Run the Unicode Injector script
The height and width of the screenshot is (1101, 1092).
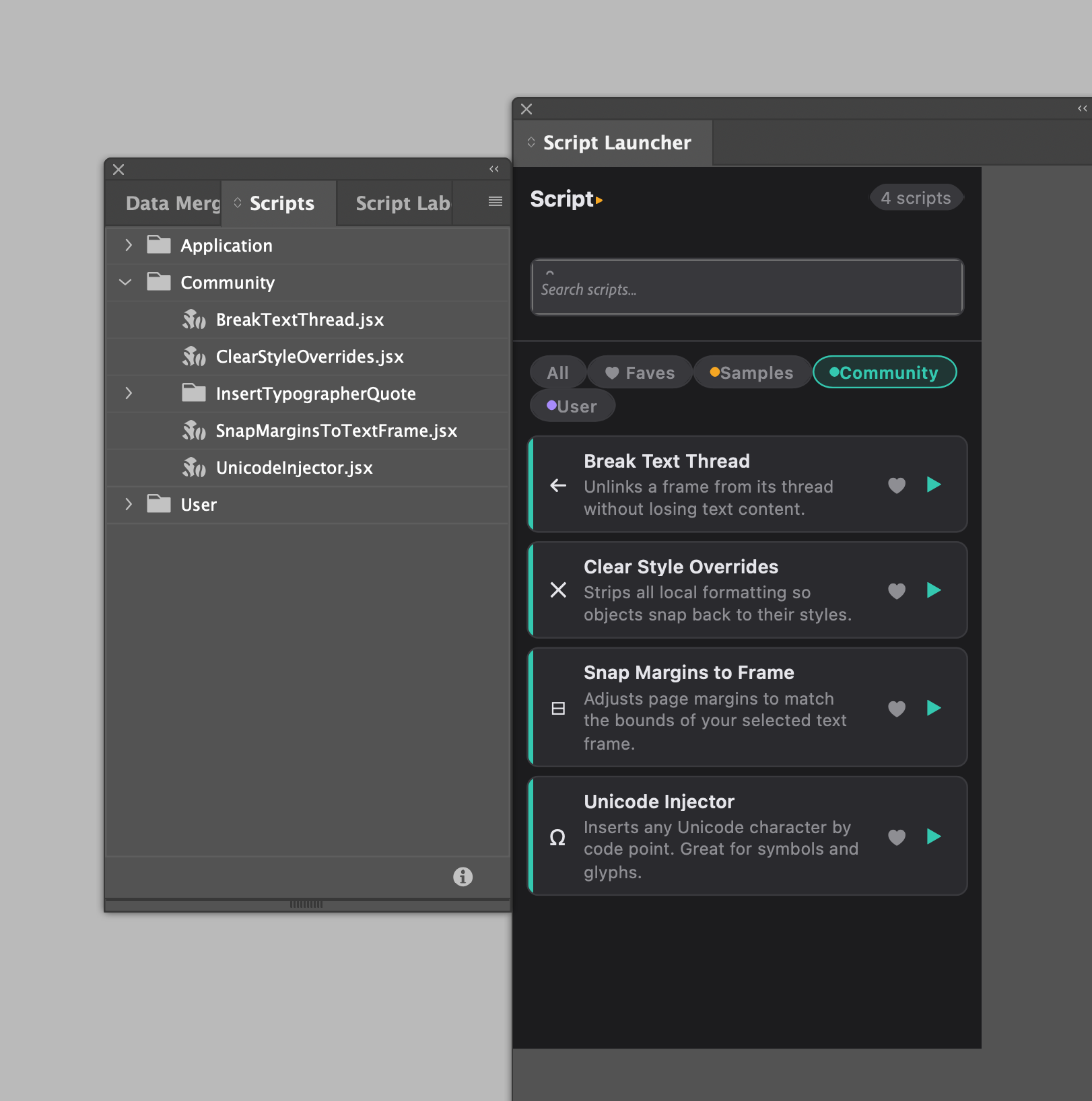point(934,837)
